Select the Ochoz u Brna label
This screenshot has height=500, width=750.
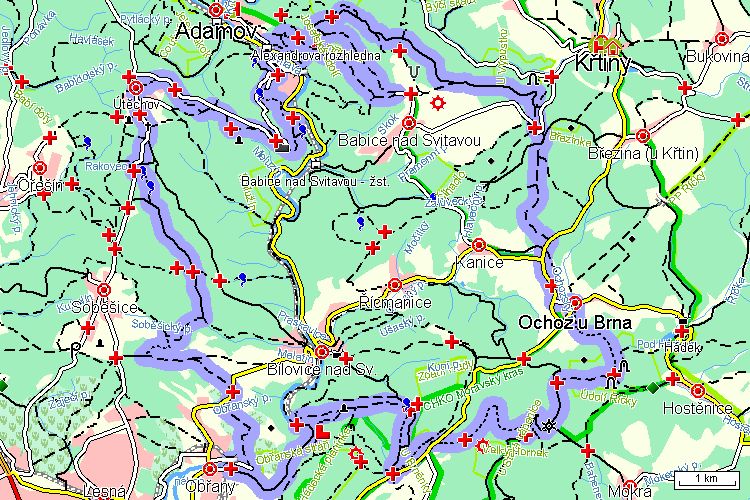[575, 322]
